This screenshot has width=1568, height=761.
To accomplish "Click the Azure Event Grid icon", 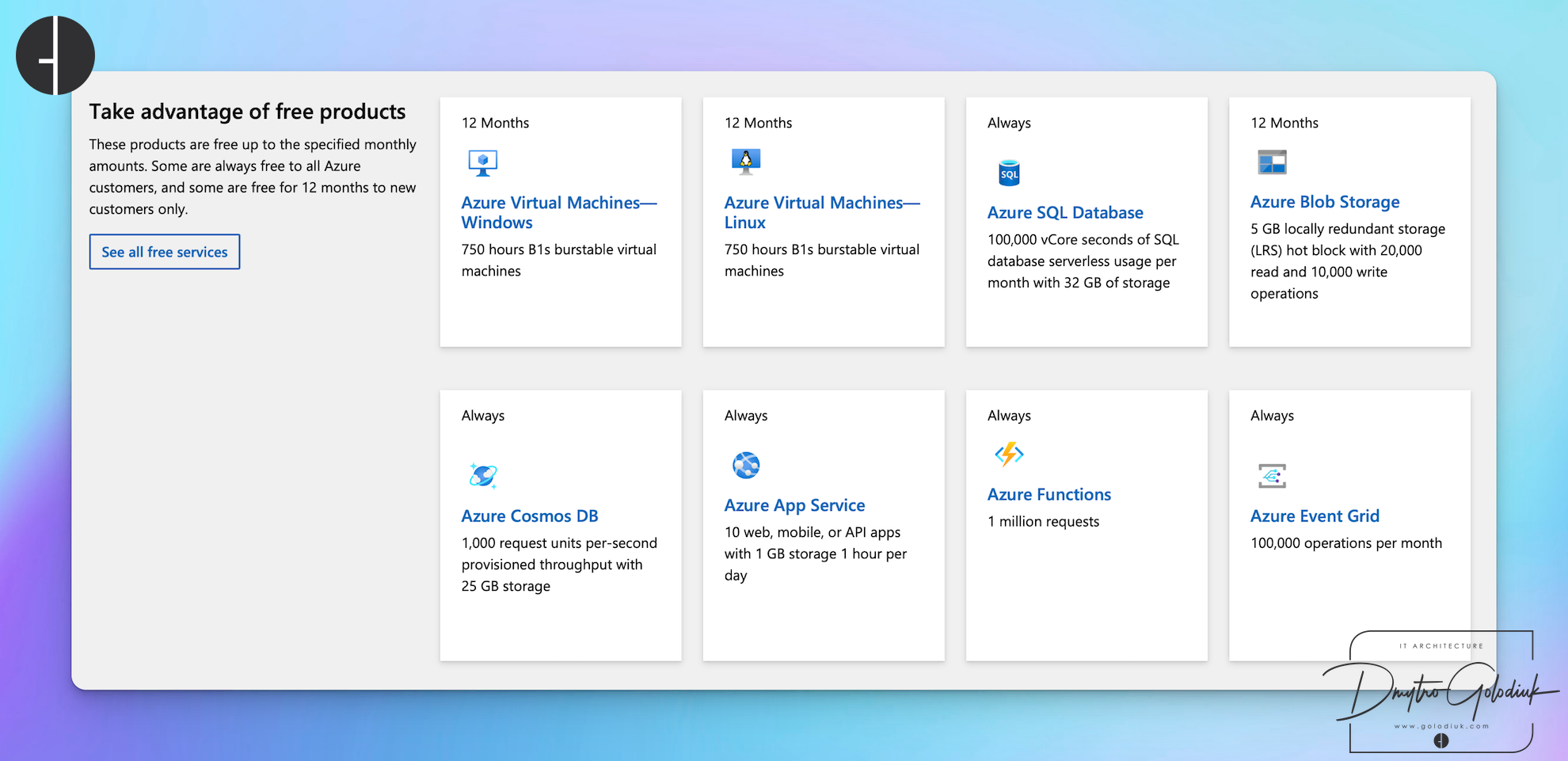I will (x=1272, y=476).
